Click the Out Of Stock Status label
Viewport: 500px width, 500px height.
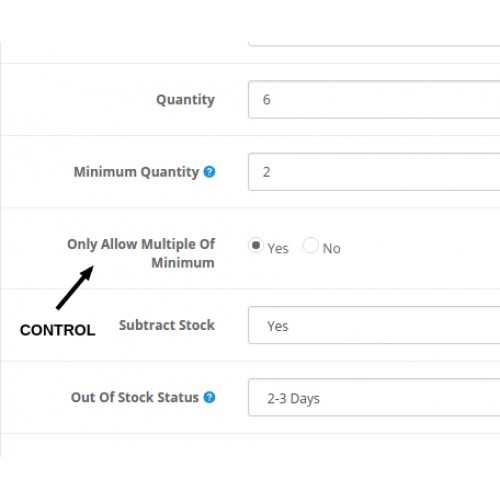(x=135, y=397)
